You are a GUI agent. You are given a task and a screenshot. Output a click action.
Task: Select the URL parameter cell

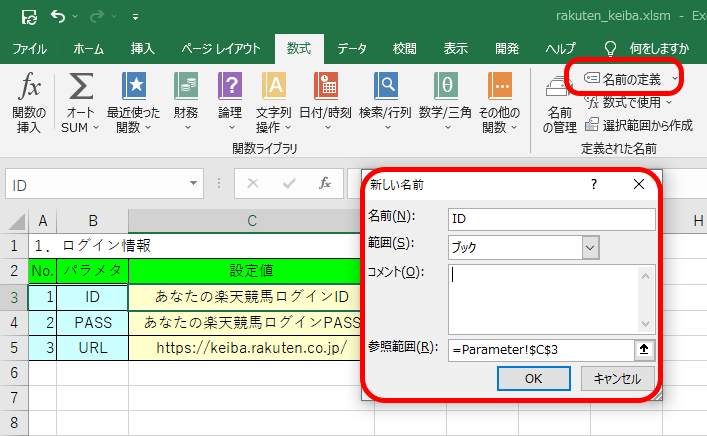92,348
